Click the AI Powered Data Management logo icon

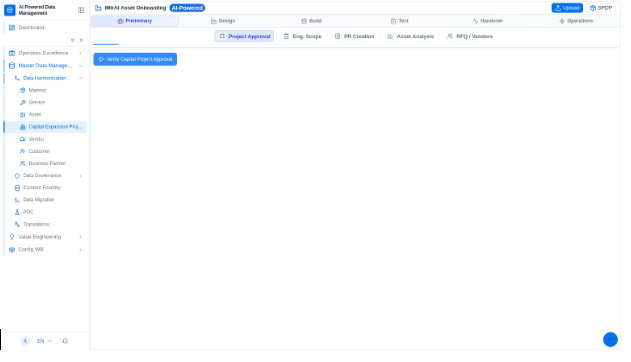point(10,10)
